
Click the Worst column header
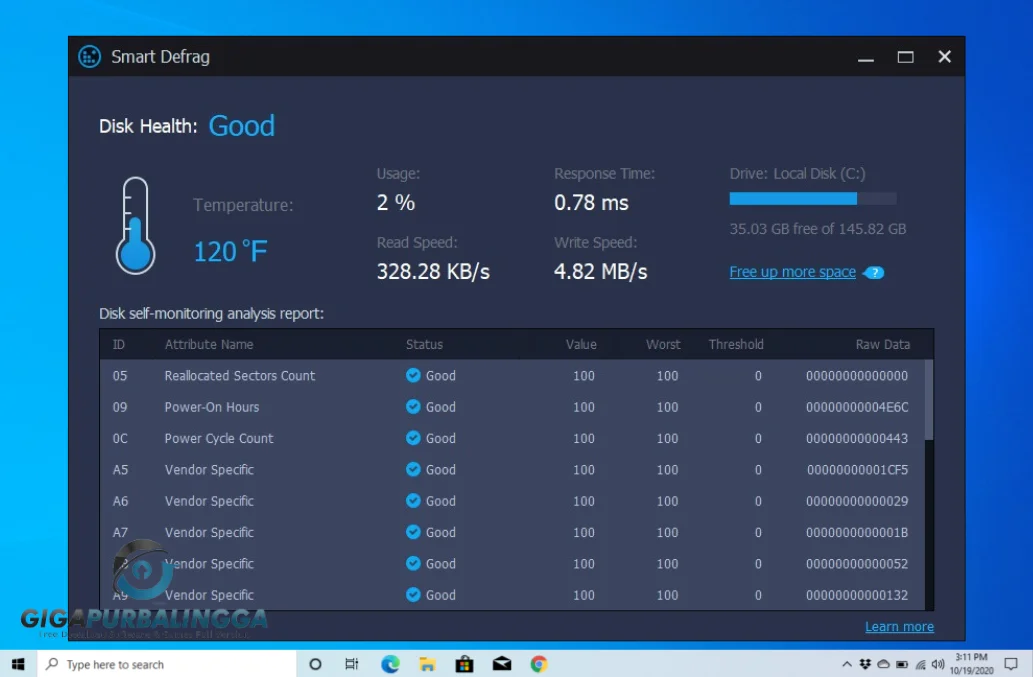[x=663, y=344]
